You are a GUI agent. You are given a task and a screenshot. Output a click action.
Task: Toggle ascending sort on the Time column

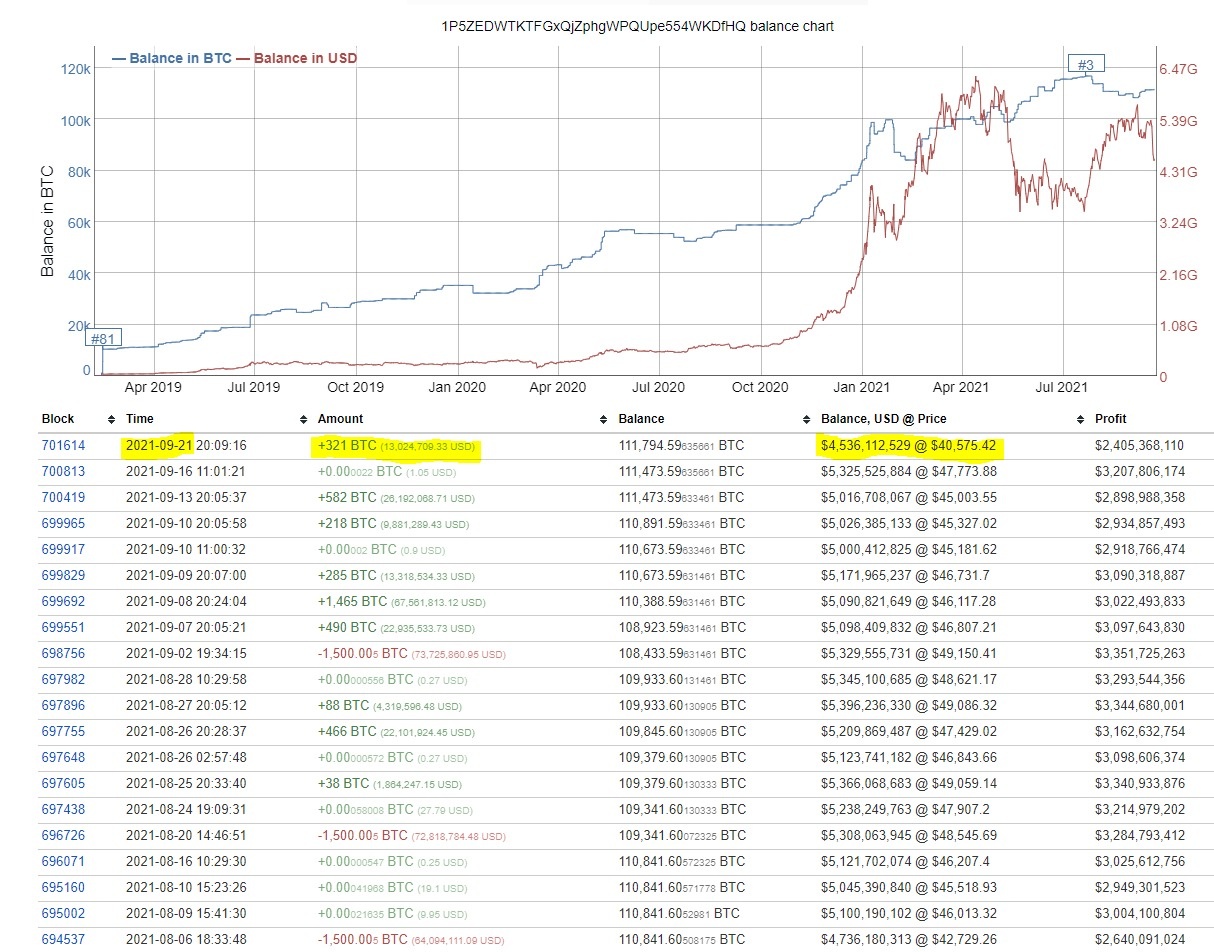point(138,419)
